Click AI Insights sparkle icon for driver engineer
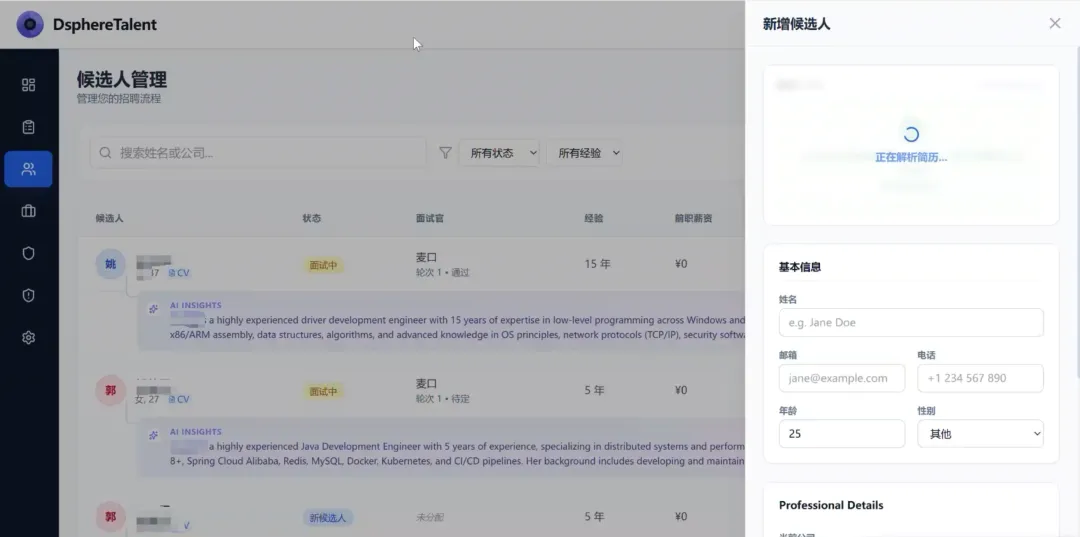Screen dimensions: 1080x537 click(x=154, y=309)
